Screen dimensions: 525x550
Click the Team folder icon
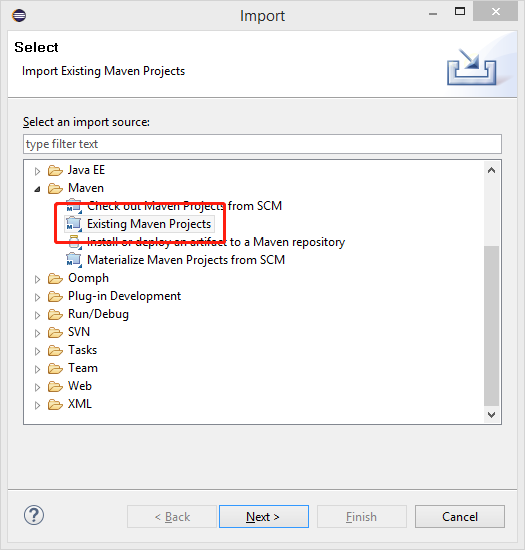(55, 368)
